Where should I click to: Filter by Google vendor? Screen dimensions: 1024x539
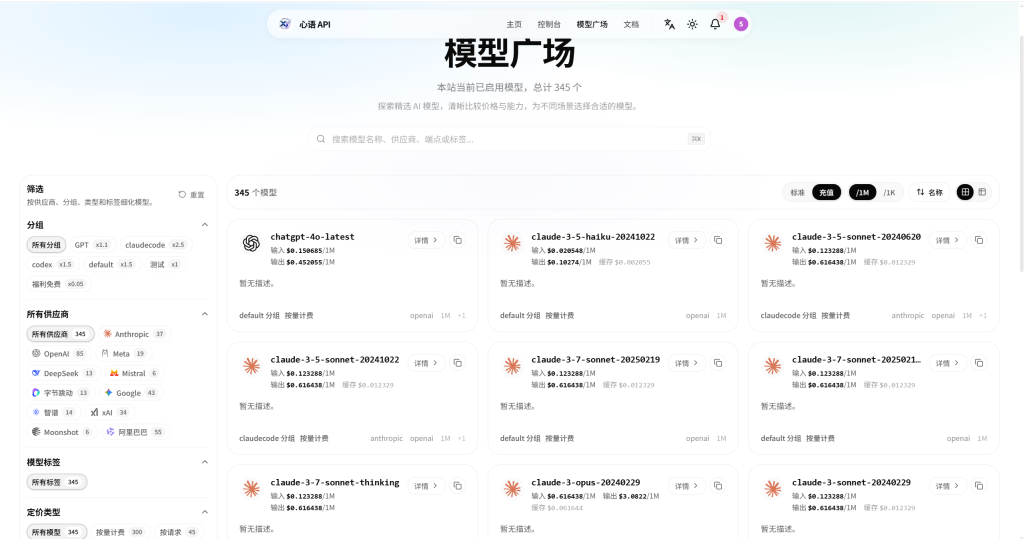(130, 393)
